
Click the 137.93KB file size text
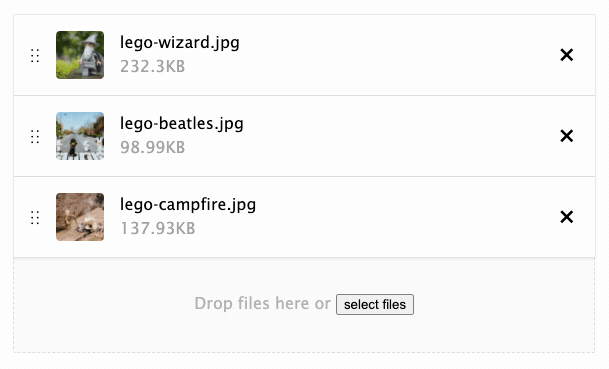pos(158,228)
